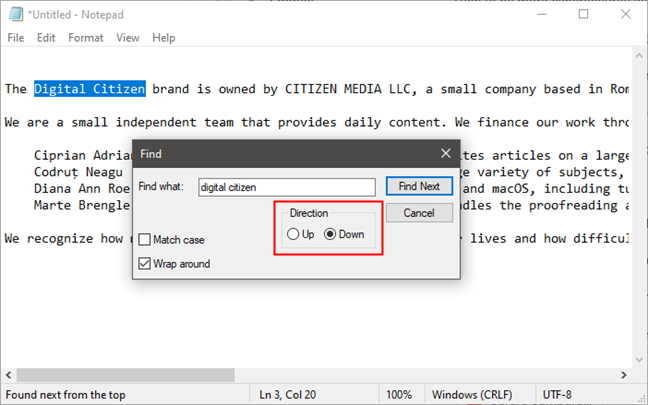Select the Up direction radio button

click(x=293, y=234)
